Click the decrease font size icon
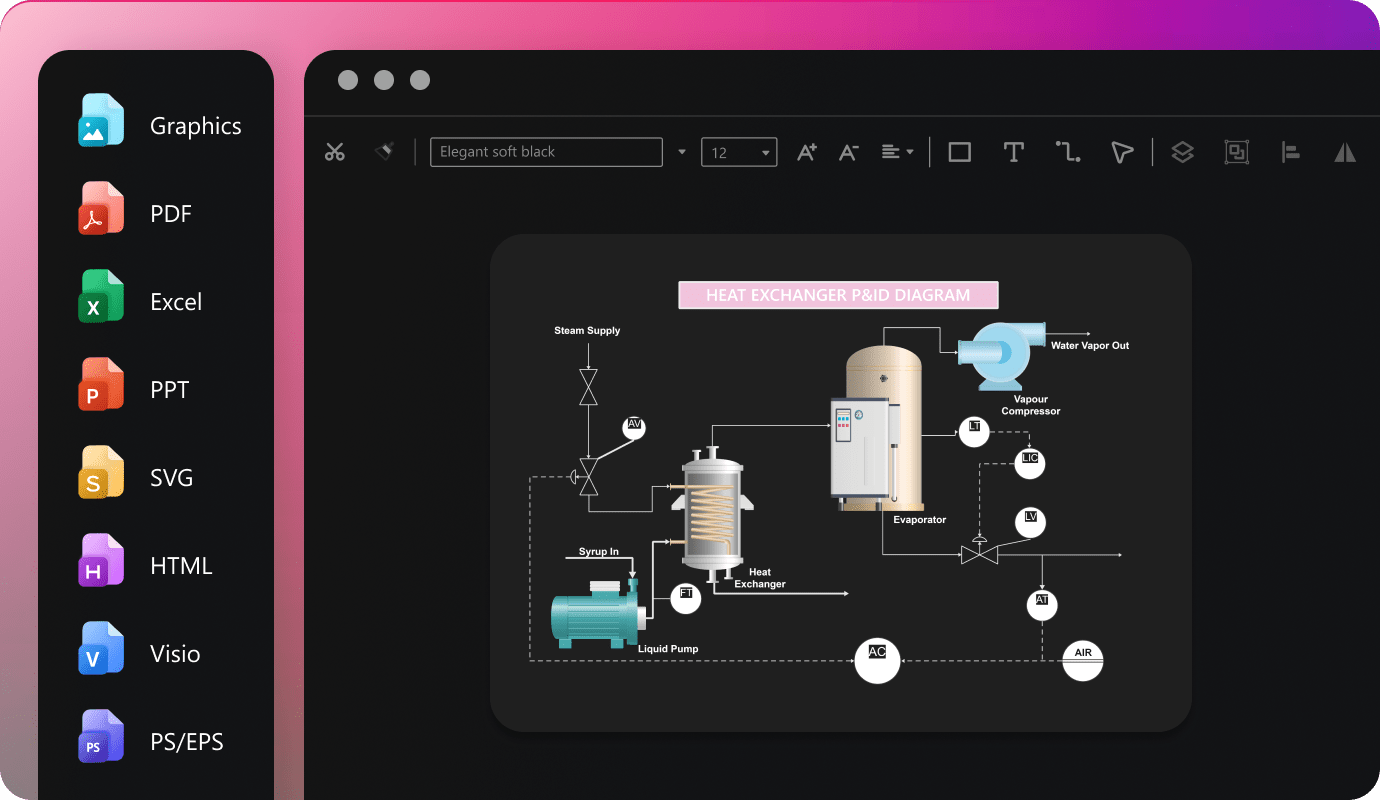Screen dimensions: 1380x800 tap(848, 152)
